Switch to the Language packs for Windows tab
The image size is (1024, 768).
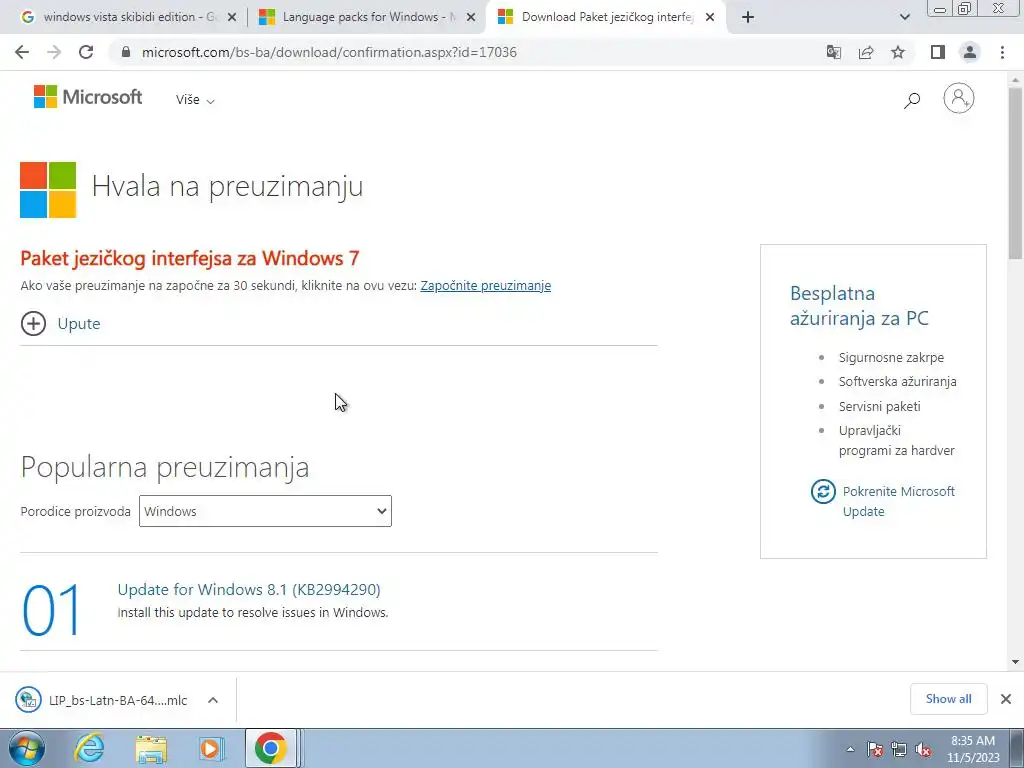point(368,17)
